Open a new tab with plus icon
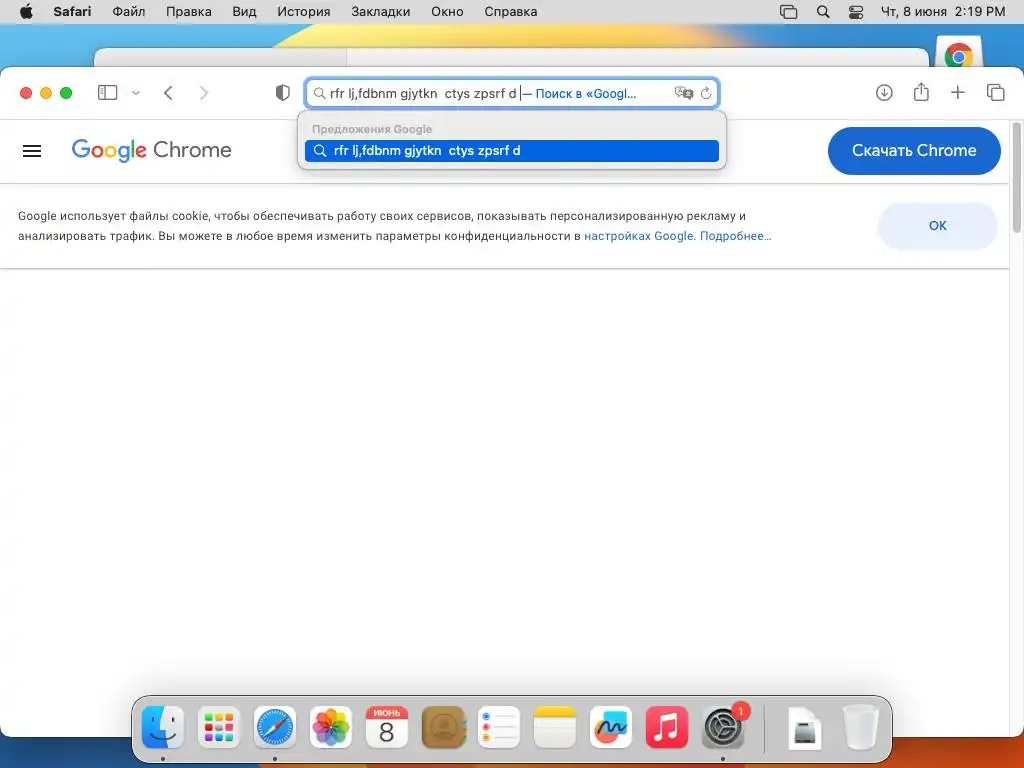This screenshot has width=1024, height=768. (x=957, y=93)
